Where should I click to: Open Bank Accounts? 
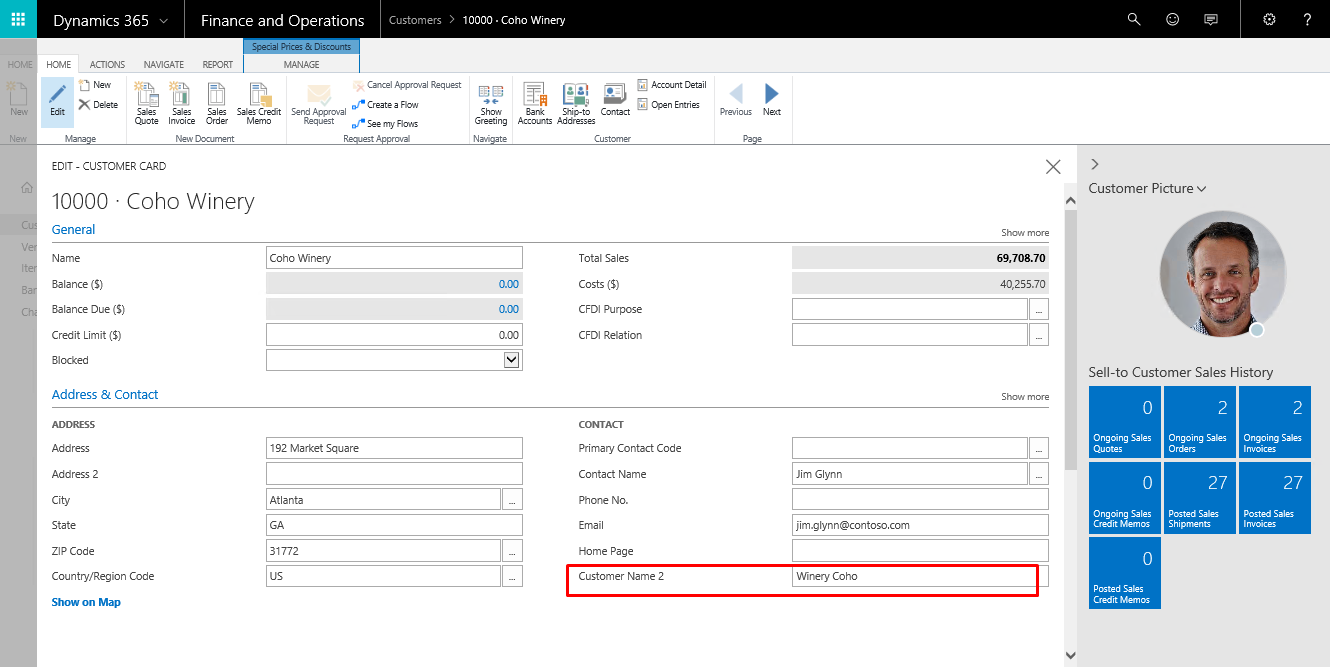coord(535,103)
